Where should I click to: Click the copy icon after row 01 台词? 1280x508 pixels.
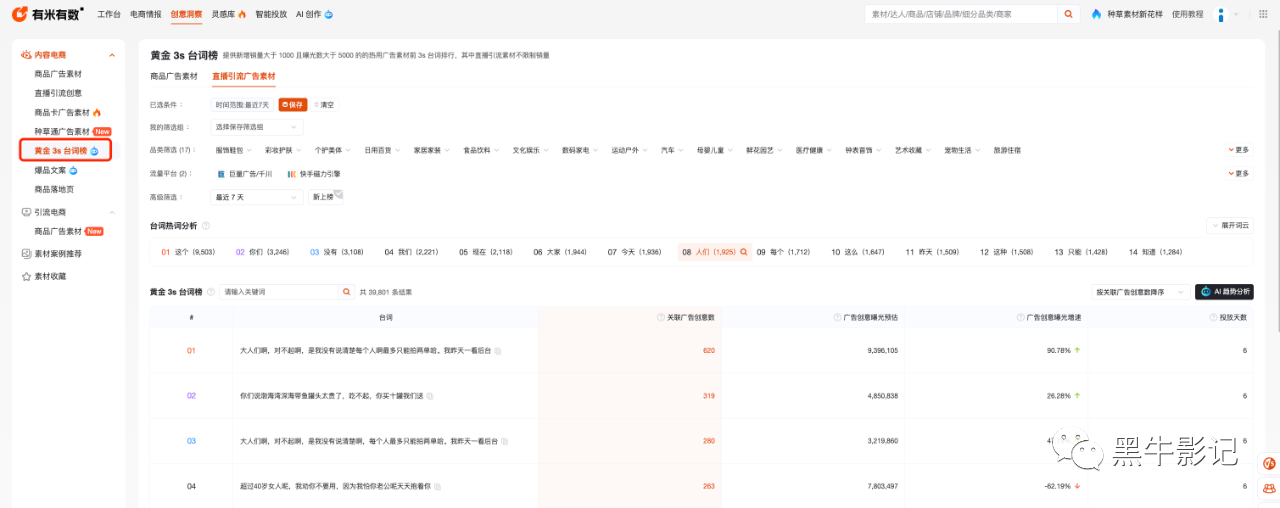498,351
